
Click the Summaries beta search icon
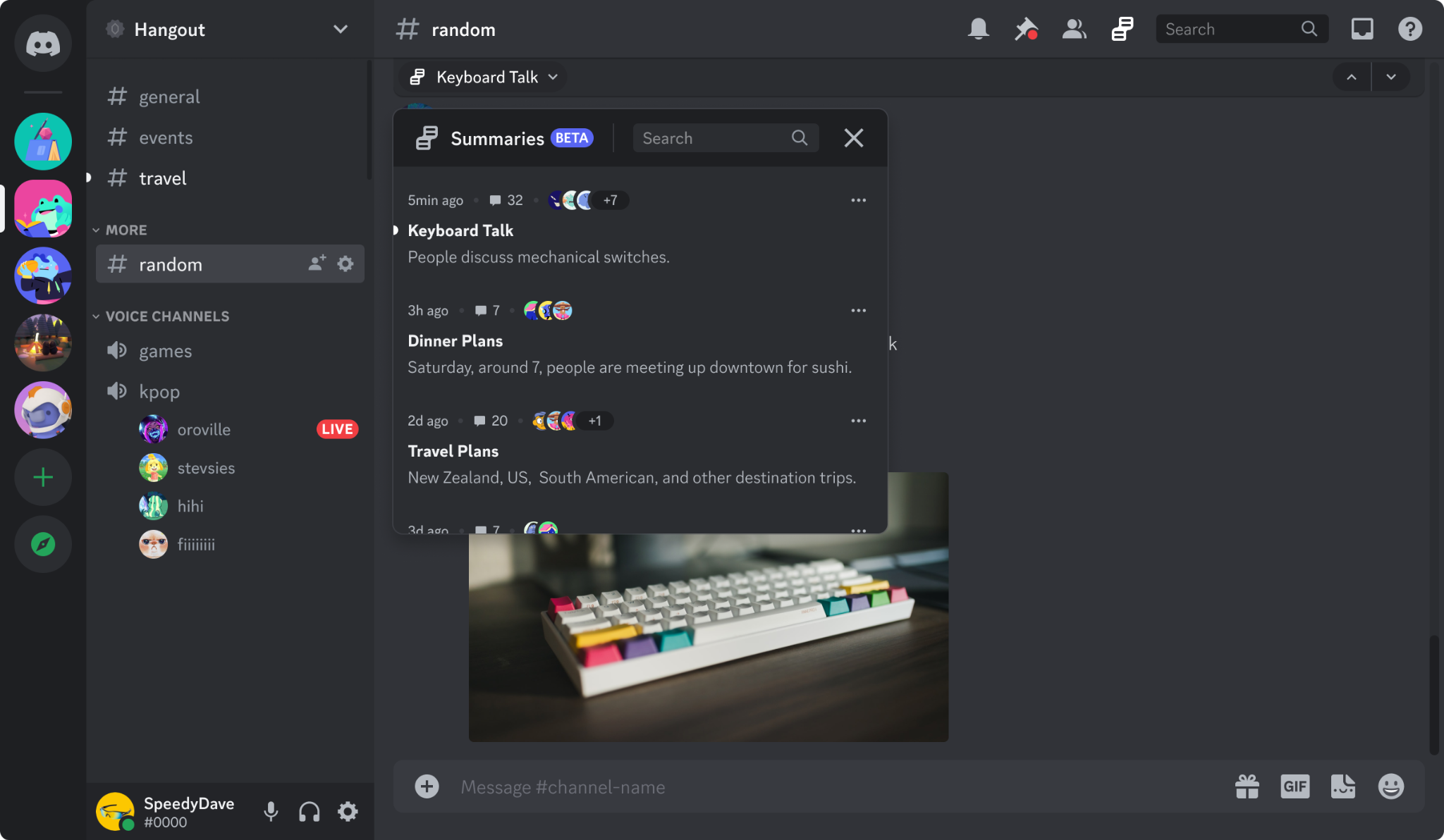[x=800, y=137]
